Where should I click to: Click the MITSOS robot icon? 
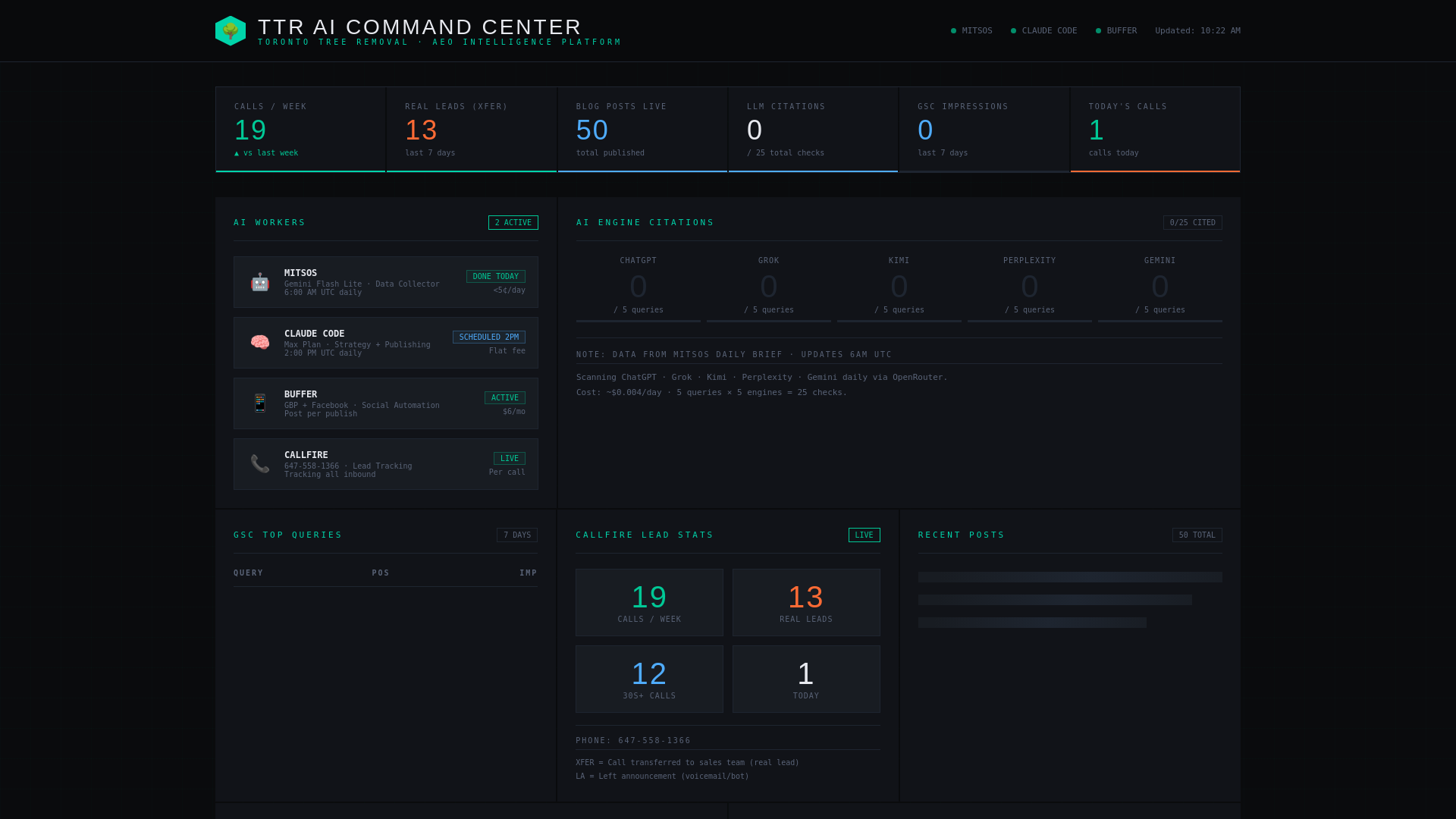[x=260, y=282]
